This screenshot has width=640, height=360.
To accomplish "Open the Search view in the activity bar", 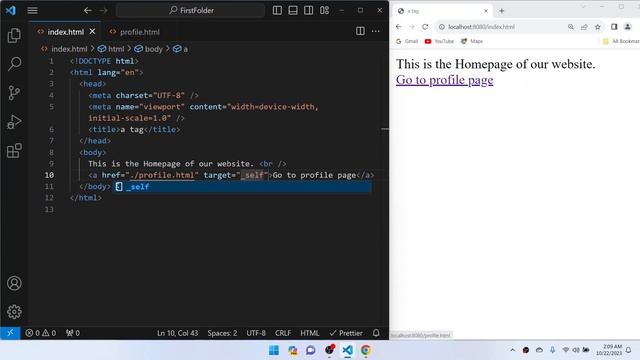I will (14, 64).
